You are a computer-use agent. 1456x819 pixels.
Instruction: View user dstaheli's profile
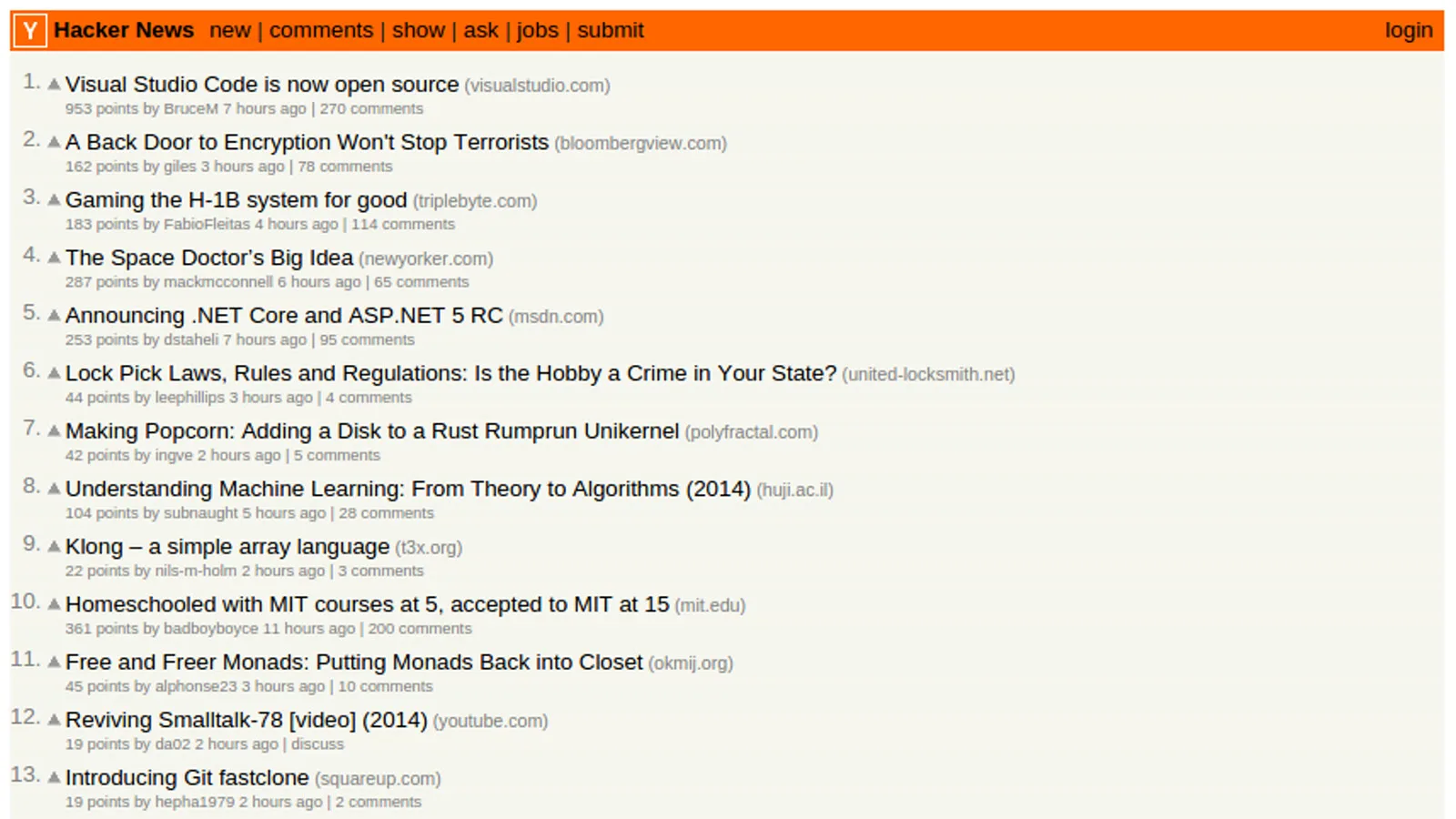click(x=191, y=340)
